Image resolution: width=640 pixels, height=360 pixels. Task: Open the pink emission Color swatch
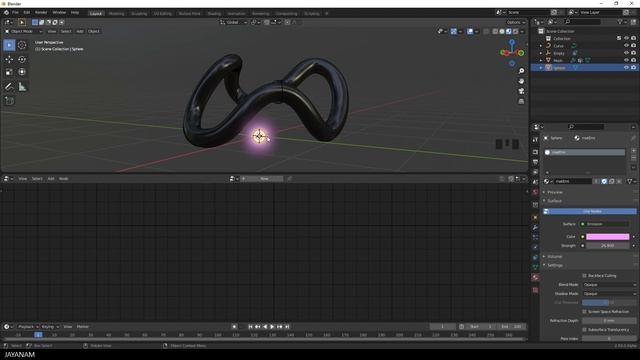point(608,237)
